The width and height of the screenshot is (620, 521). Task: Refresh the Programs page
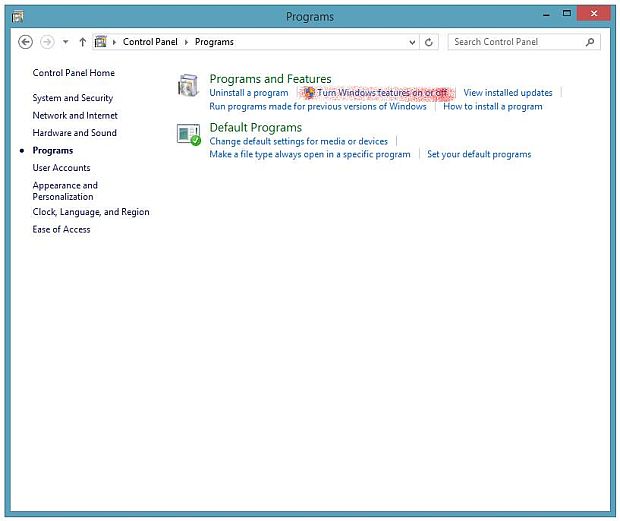(x=429, y=42)
